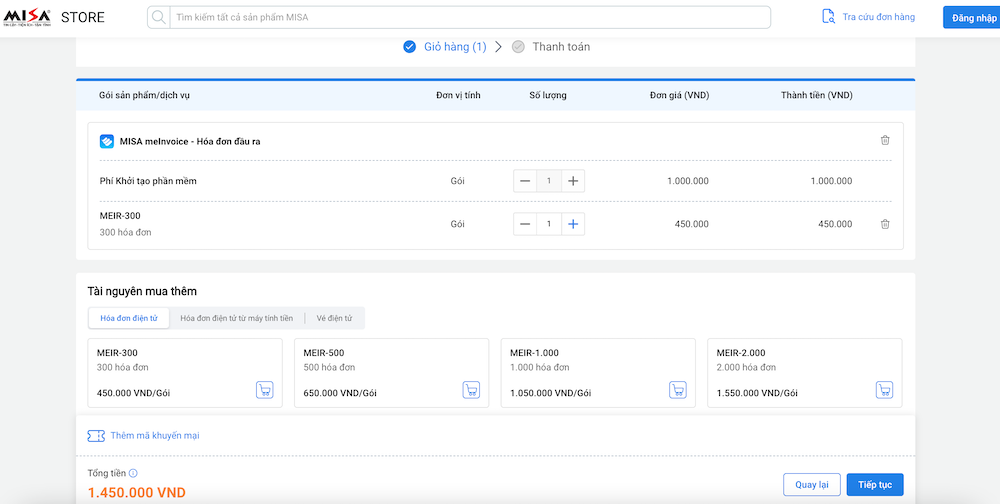Click the "MISA meInvoice - Hóa đơn đầu ra" title
Image resolution: width=1000 pixels, height=504 pixels.
click(190, 141)
